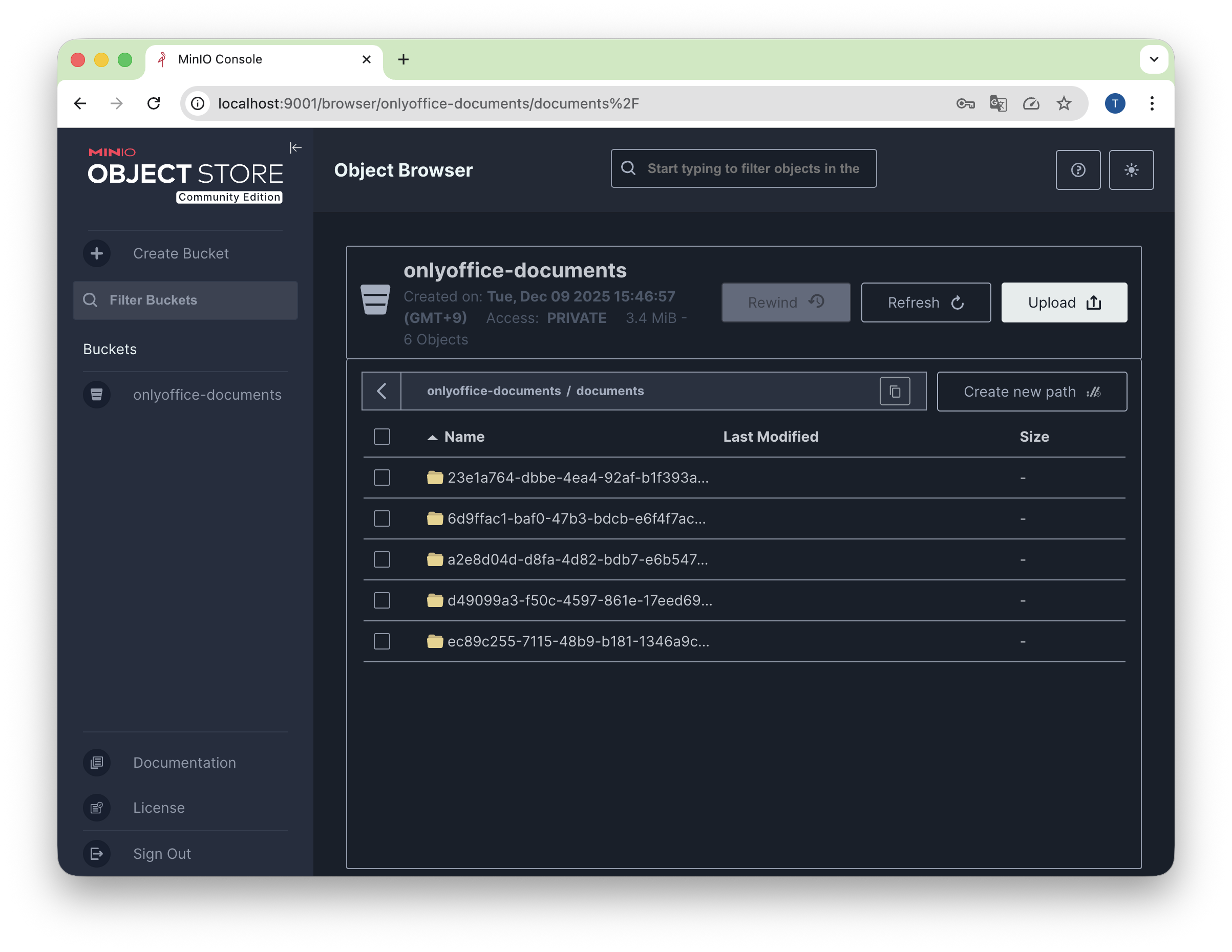The height and width of the screenshot is (952, 1232).
Task: Click the Create Bucket label
Action: tap(181, 253)
